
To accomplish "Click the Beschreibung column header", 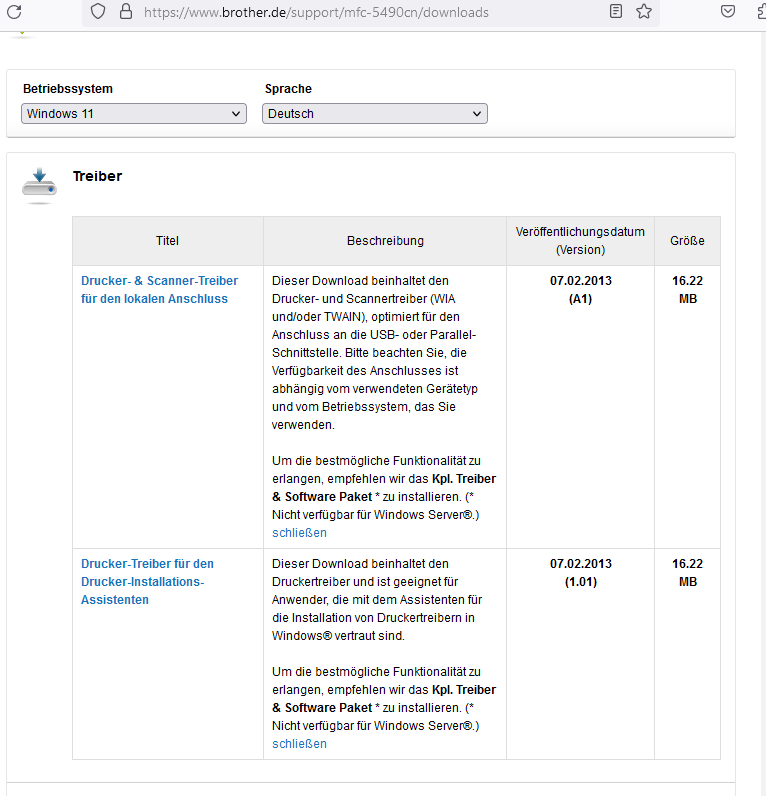I will (385, 241).
